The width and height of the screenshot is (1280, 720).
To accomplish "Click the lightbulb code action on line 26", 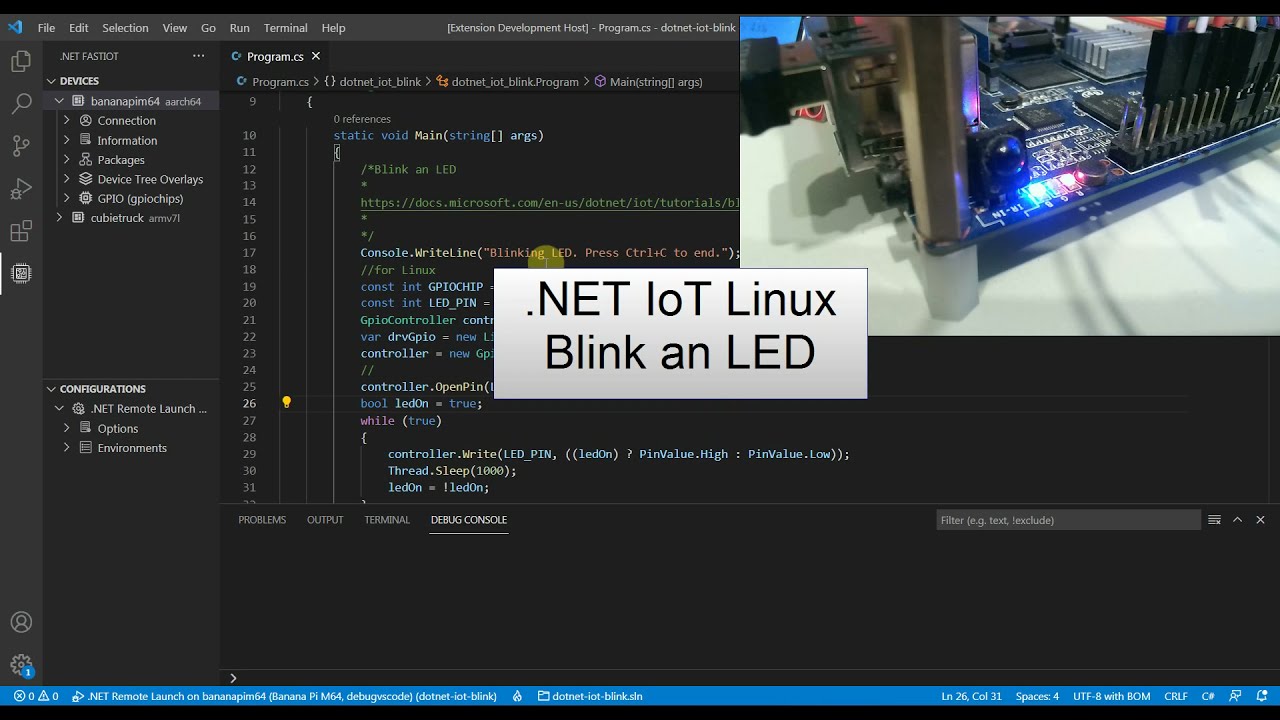I will click(286, 403).
